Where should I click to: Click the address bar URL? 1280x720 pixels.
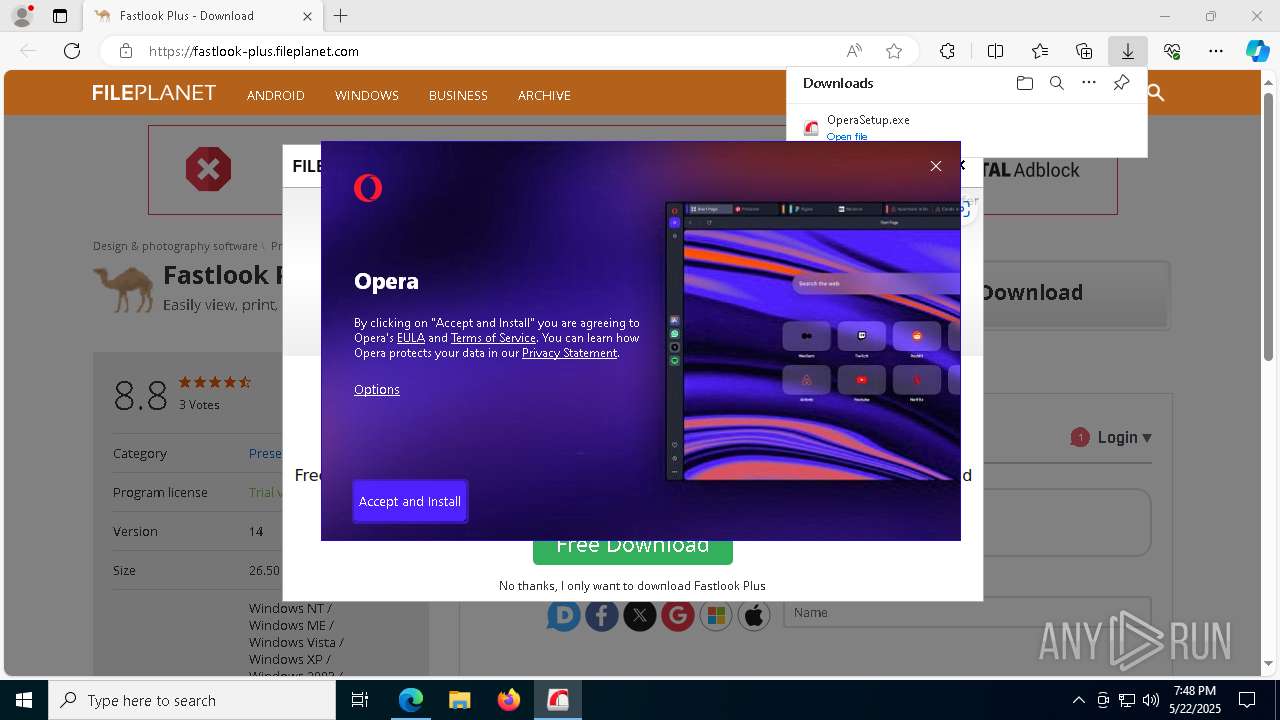tap(254, 51)
